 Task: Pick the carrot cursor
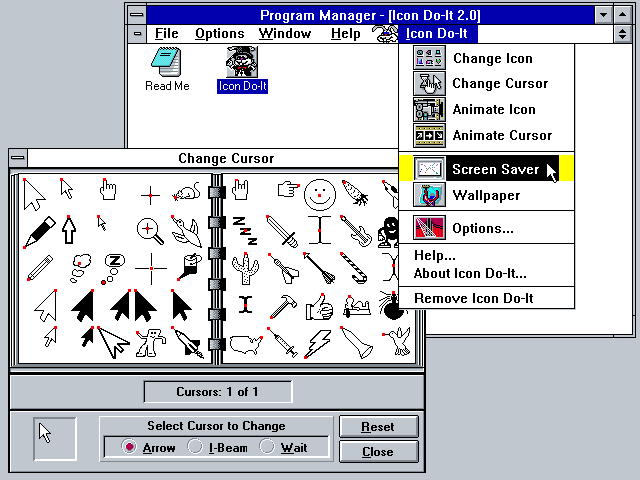[355, 193]
